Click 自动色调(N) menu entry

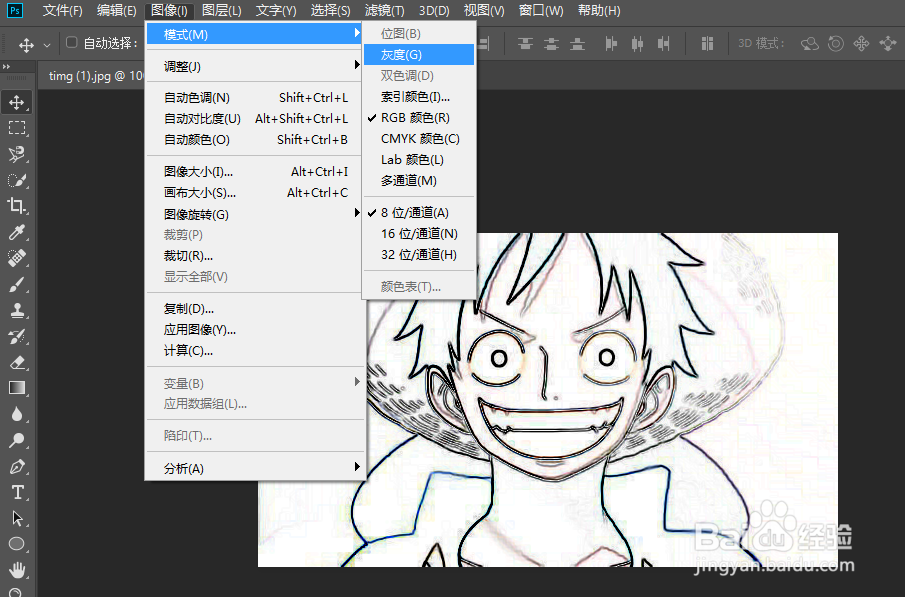255,98
